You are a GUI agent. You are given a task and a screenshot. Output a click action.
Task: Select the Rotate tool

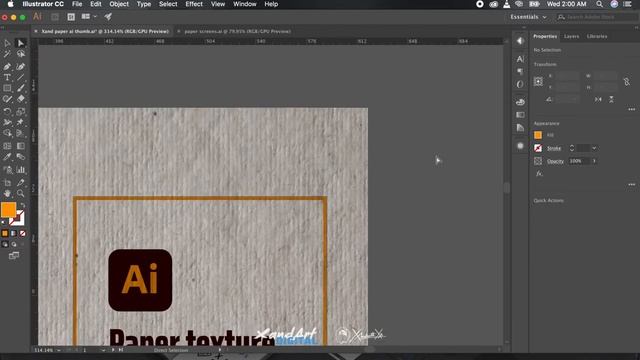point(7,111)
